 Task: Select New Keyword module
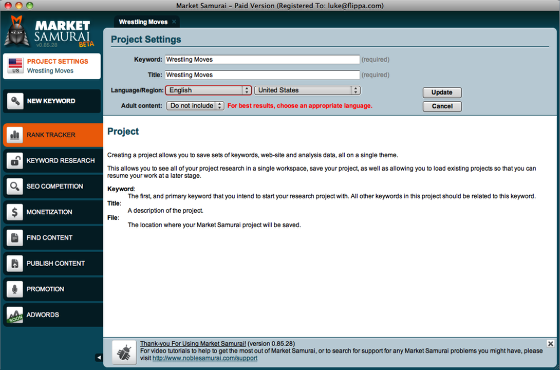tap(52, 101)
